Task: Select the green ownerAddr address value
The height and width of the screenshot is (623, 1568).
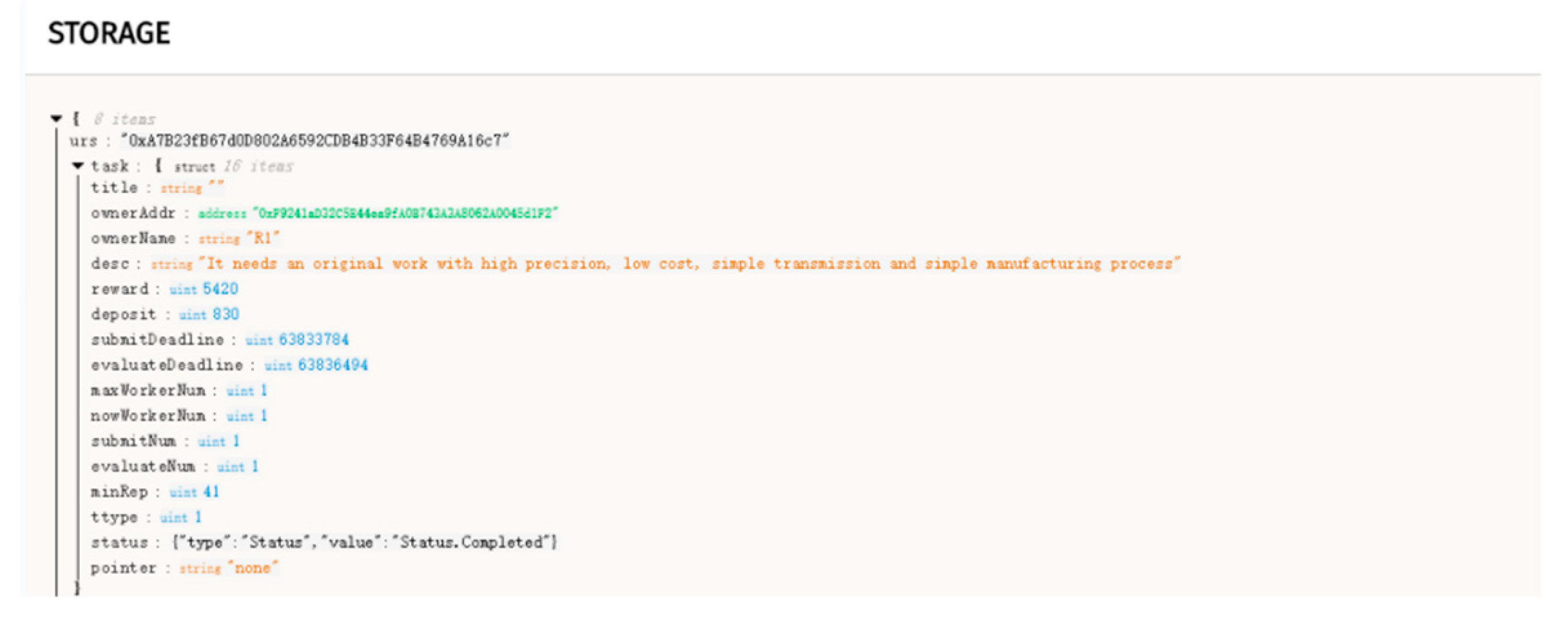Action: pyautogui.click(x=405, y=213)
